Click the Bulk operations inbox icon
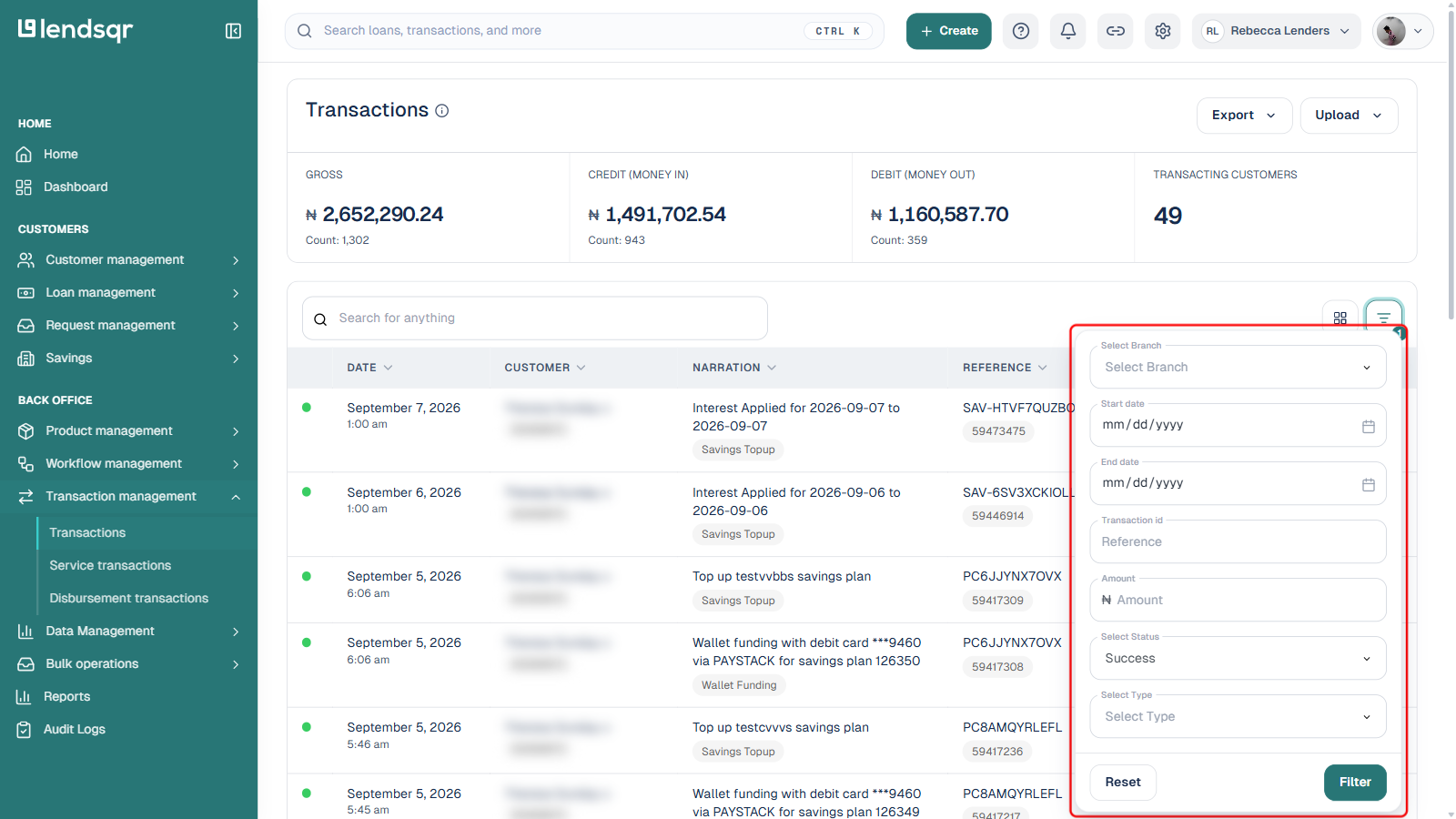This screenshot has width=1456, height=819. click(26, 664)
